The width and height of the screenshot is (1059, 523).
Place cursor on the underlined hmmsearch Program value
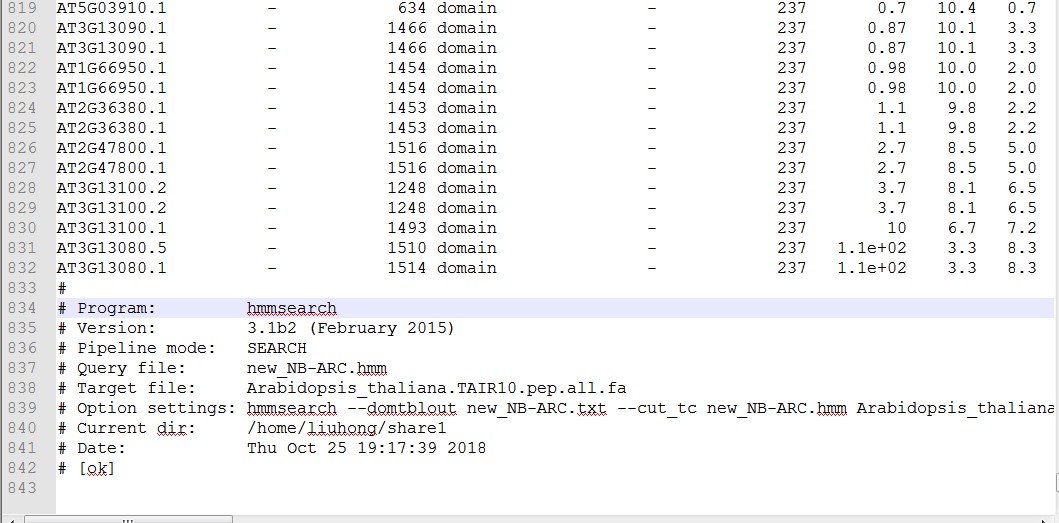291,308
